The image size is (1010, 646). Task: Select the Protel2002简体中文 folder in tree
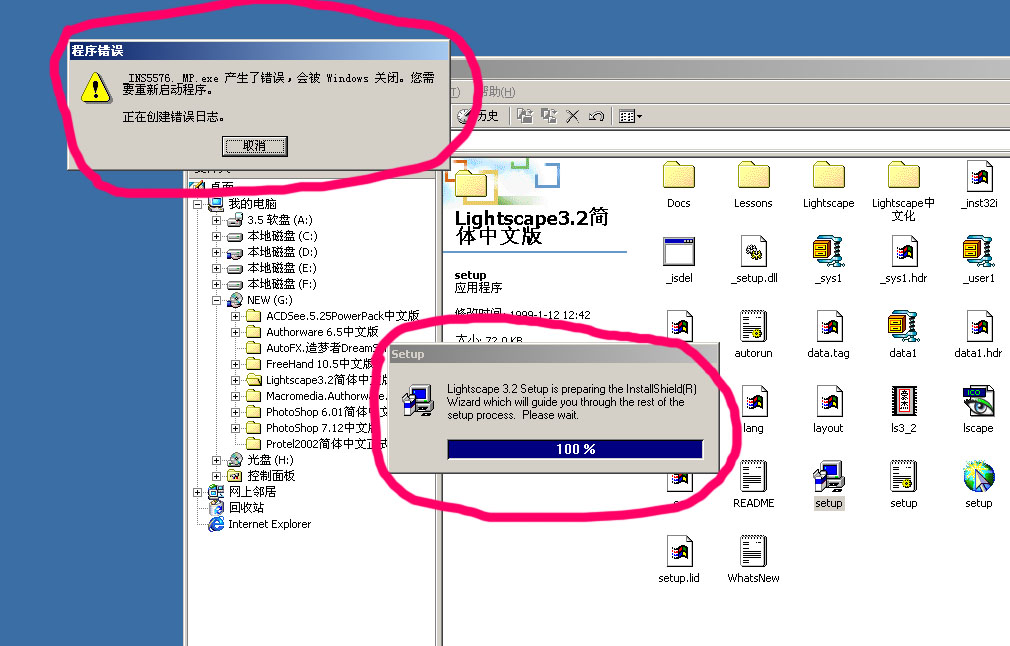pyautogui.click(x=326, y=444)
